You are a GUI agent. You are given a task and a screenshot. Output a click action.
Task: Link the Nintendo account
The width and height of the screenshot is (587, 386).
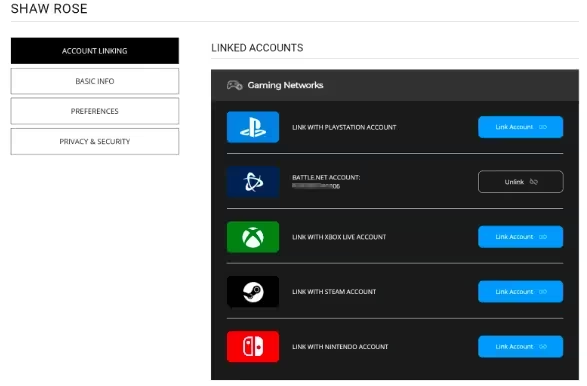click(x=520, y=347)
